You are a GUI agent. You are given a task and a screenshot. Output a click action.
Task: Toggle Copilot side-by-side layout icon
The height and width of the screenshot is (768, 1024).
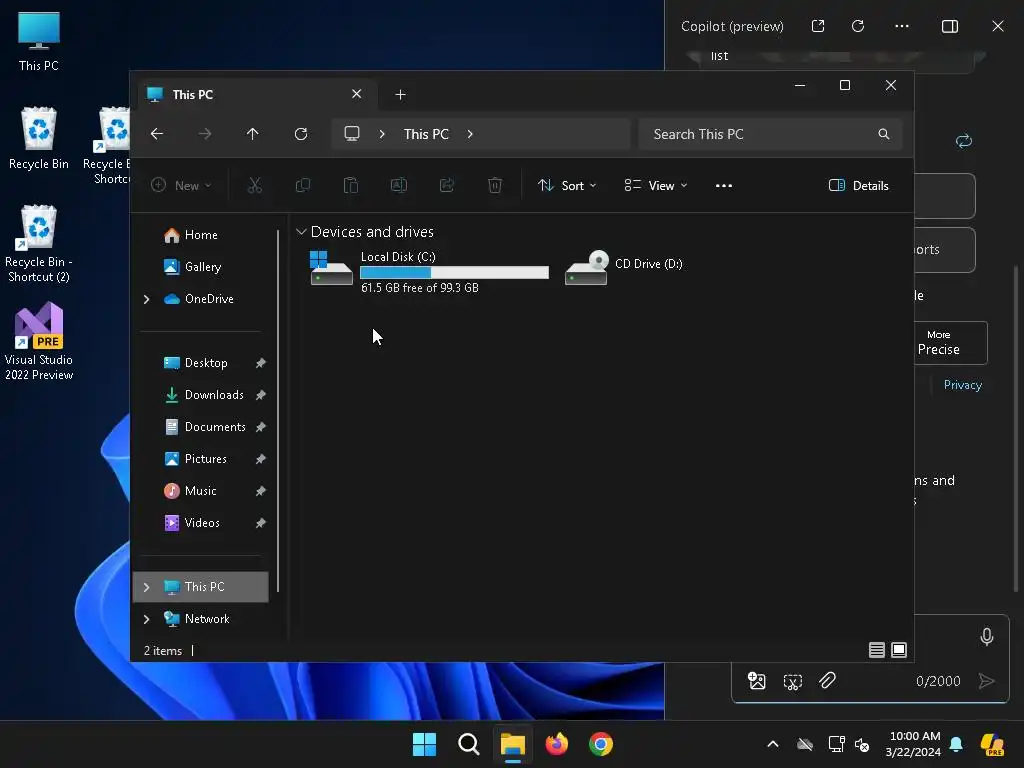pos(950,26)
